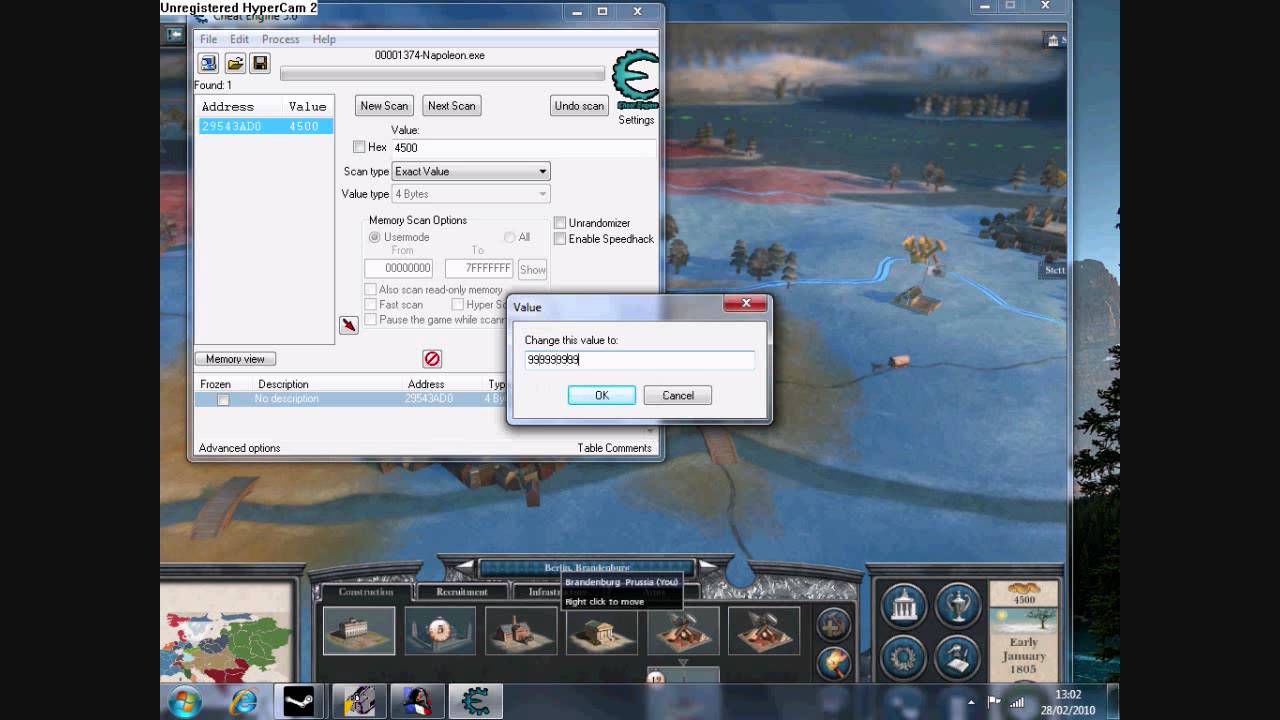The height and width of the screenshot is (720, 1280).
Task: Switch to Napoleon game taskbar icon
Action: tap(417, 702)
